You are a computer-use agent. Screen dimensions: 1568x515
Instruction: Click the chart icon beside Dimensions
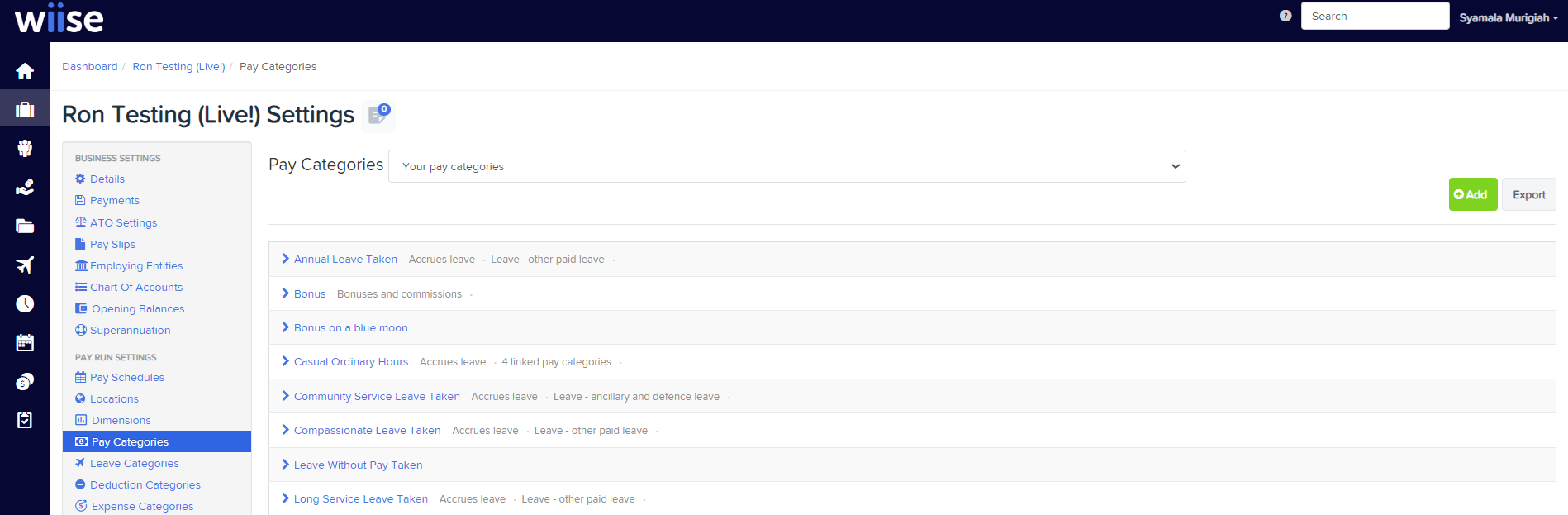pos(81,420)
